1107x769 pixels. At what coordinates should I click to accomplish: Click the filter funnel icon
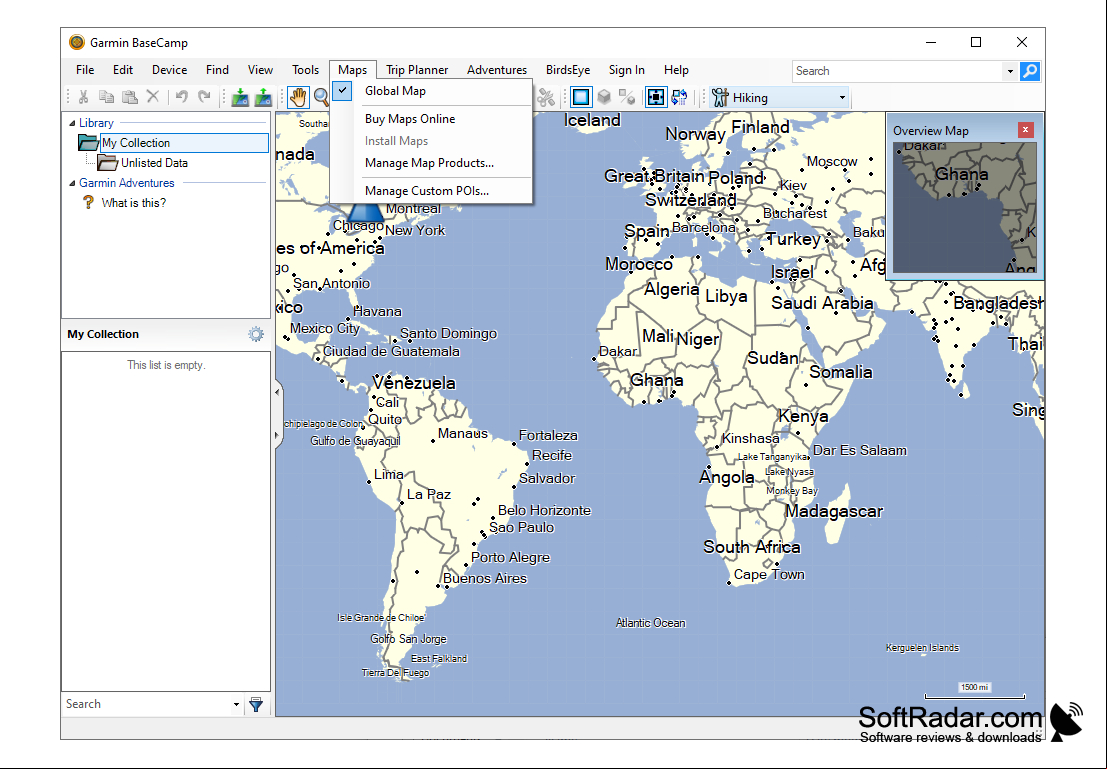(x=256, y=704)
